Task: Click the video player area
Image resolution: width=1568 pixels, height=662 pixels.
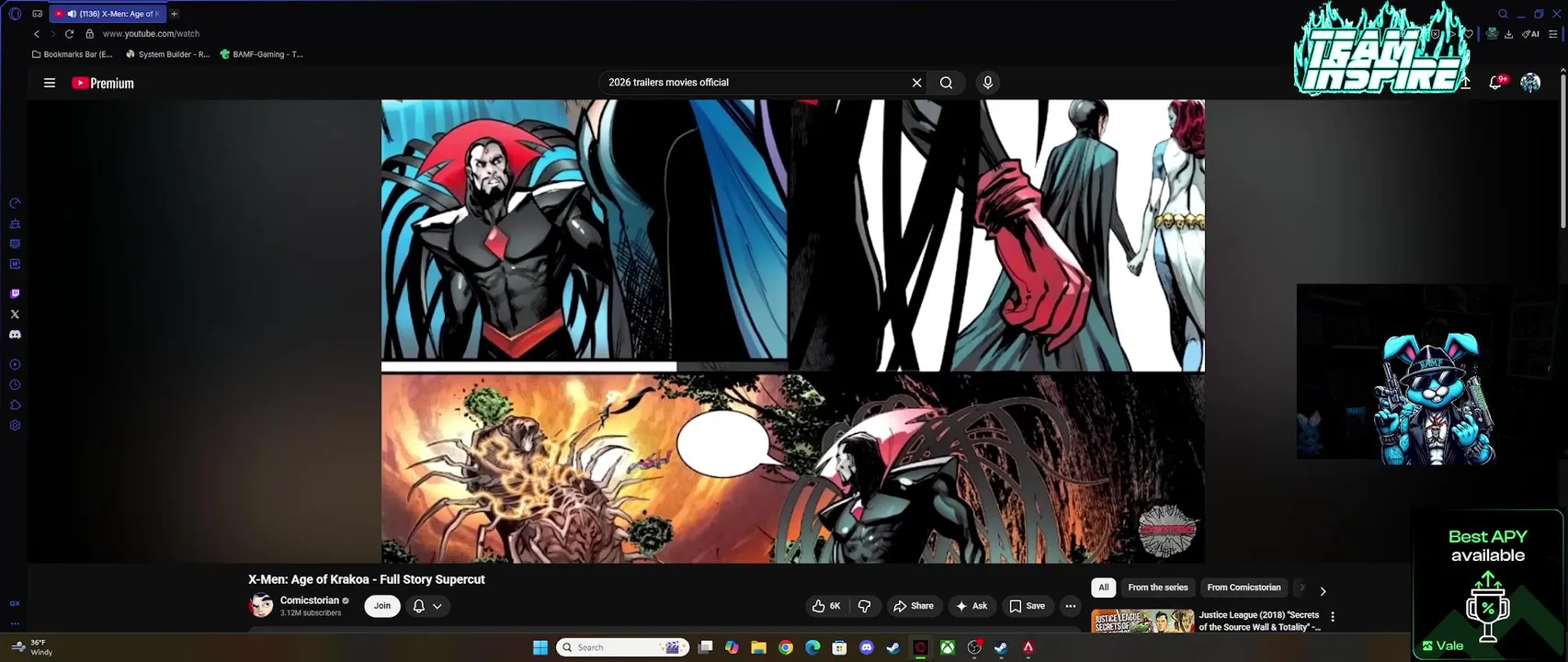Action: coord(792,331)
